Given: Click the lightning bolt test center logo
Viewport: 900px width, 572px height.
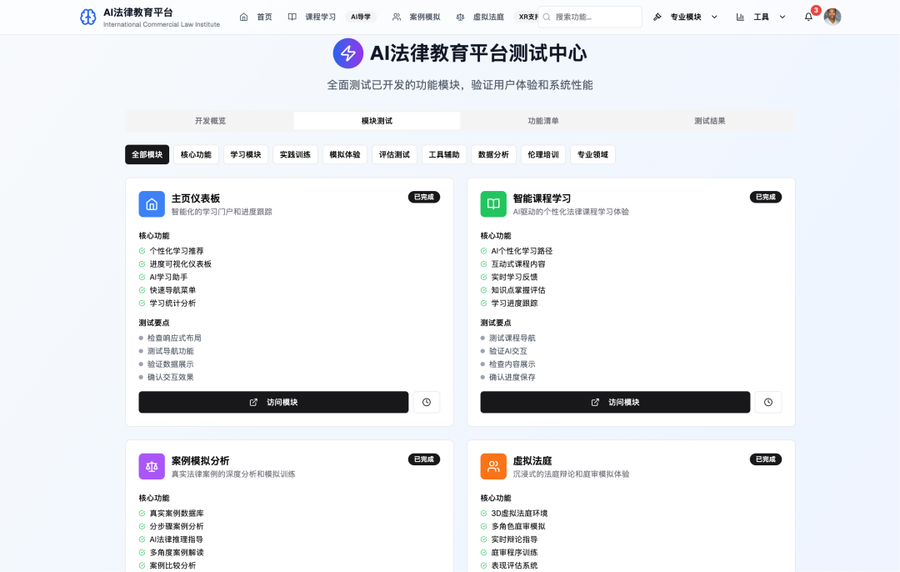Looking at the screenshot, I should tap(348, 53).
